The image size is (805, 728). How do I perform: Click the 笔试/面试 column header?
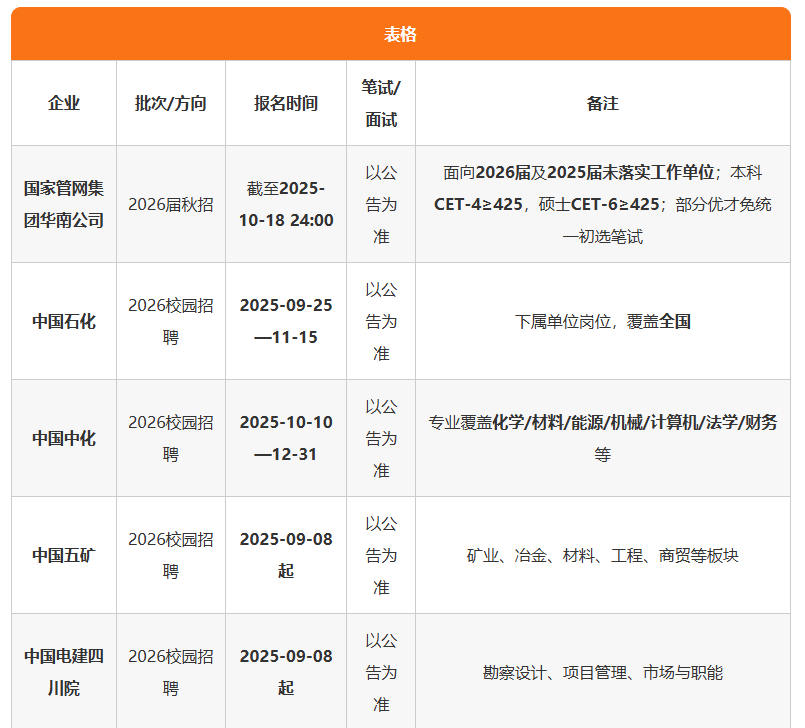(x=381, y=103)
